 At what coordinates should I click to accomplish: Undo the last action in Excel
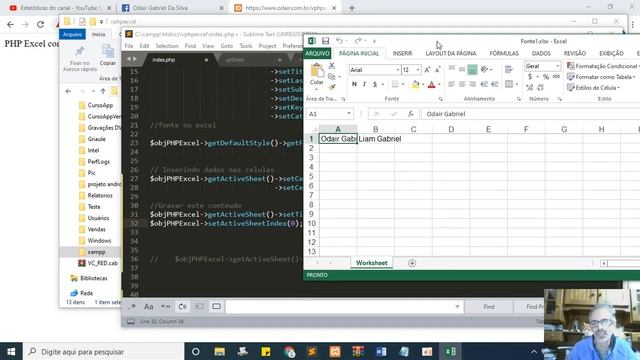[x=339, y=40]
